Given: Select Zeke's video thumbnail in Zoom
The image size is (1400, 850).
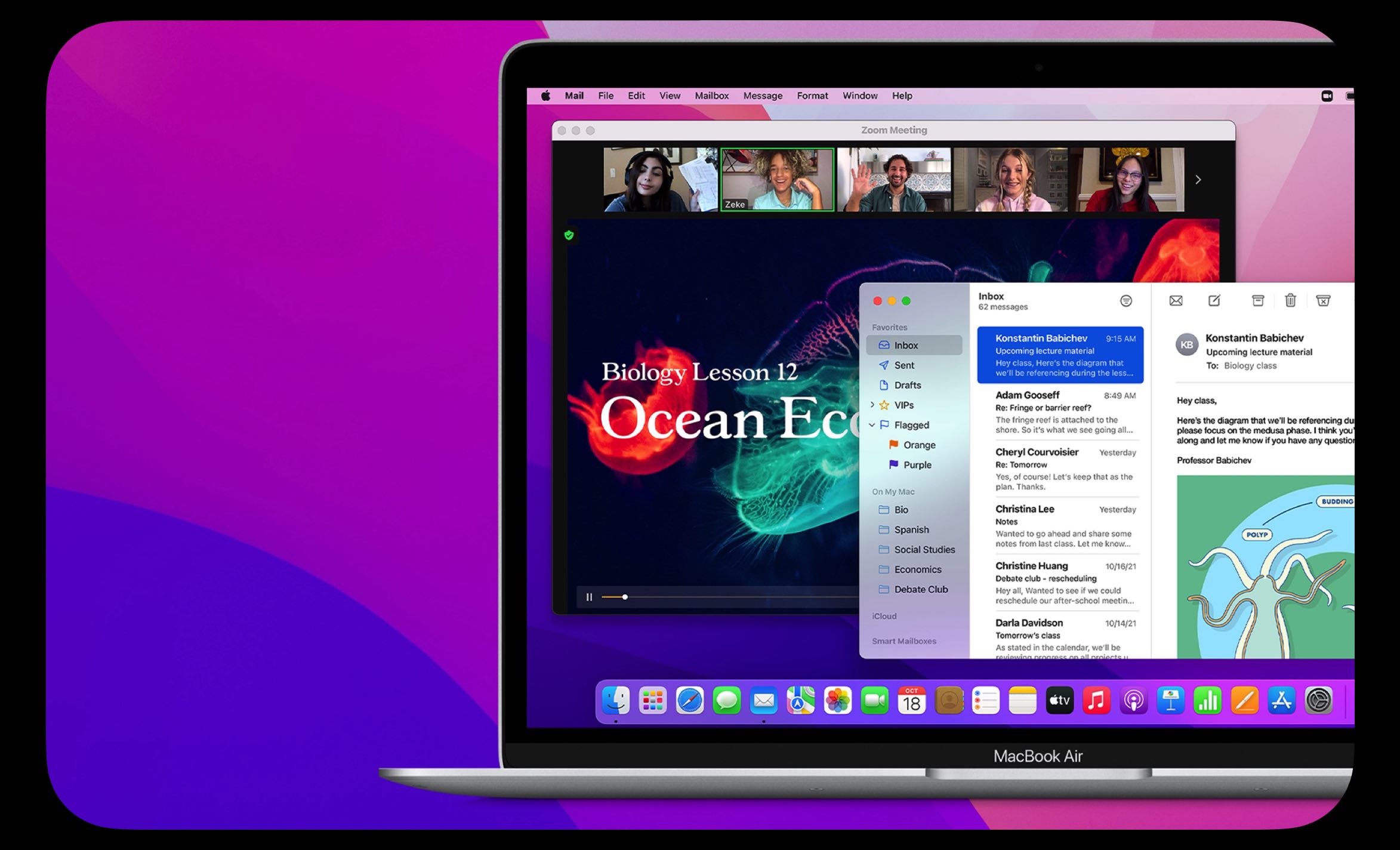Looking at the screenshot, I should (x=777, y=180).
